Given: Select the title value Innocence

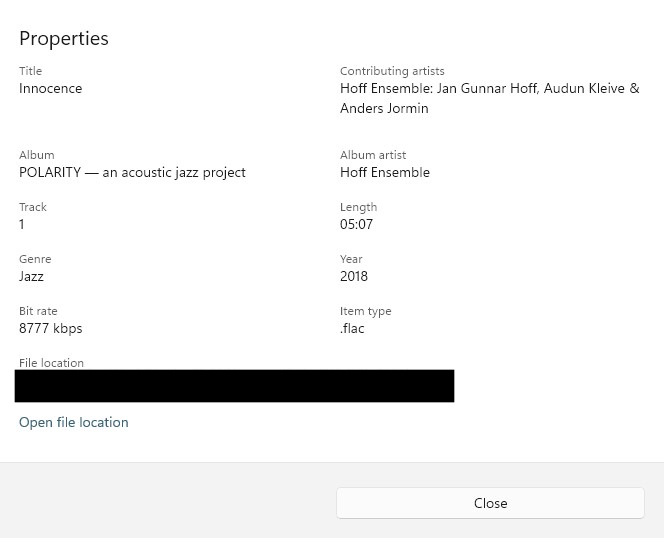Looking at the screenshot, I should pos(50,89).
